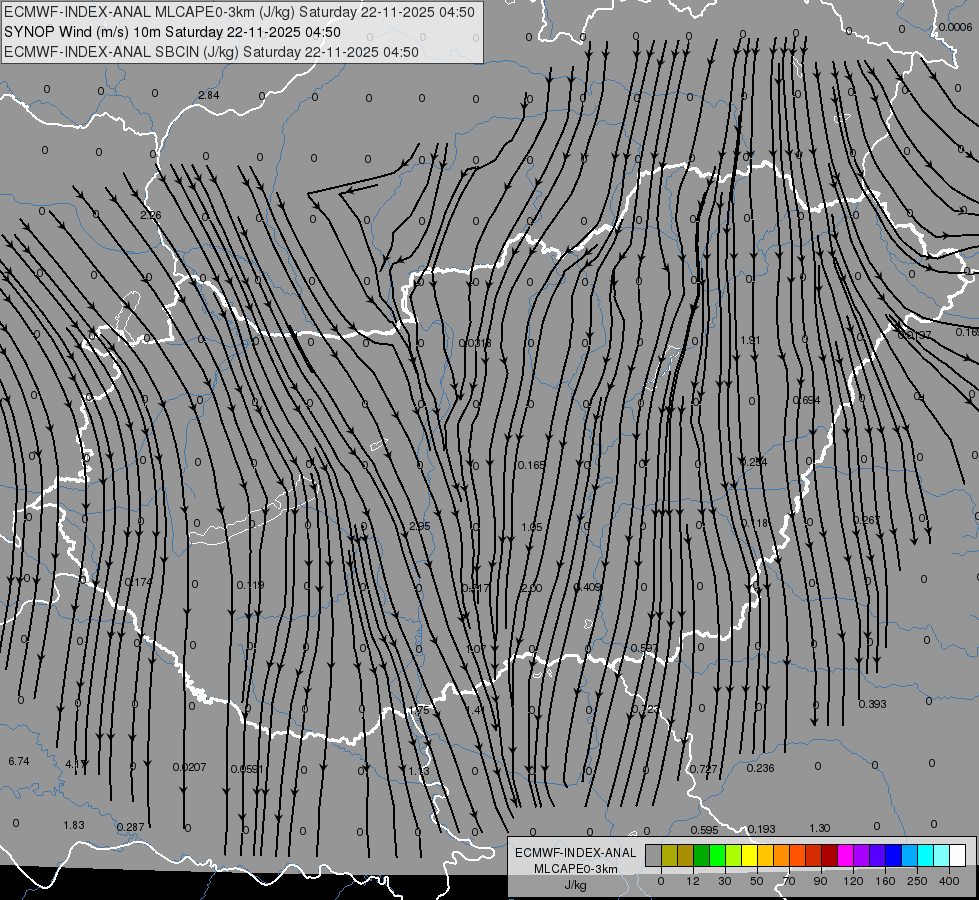The image size is (979, 900).
Task: Click the map value 0.119
Action: [x=250, y=585]
